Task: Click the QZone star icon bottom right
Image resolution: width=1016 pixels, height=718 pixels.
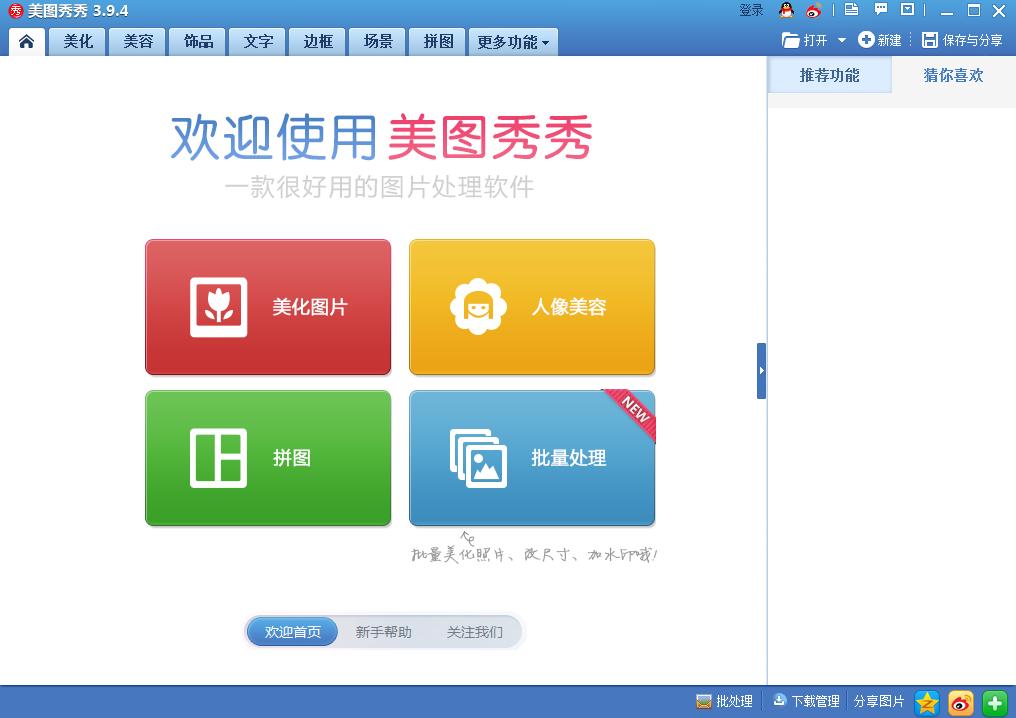Action: click(x=926, y=702)
